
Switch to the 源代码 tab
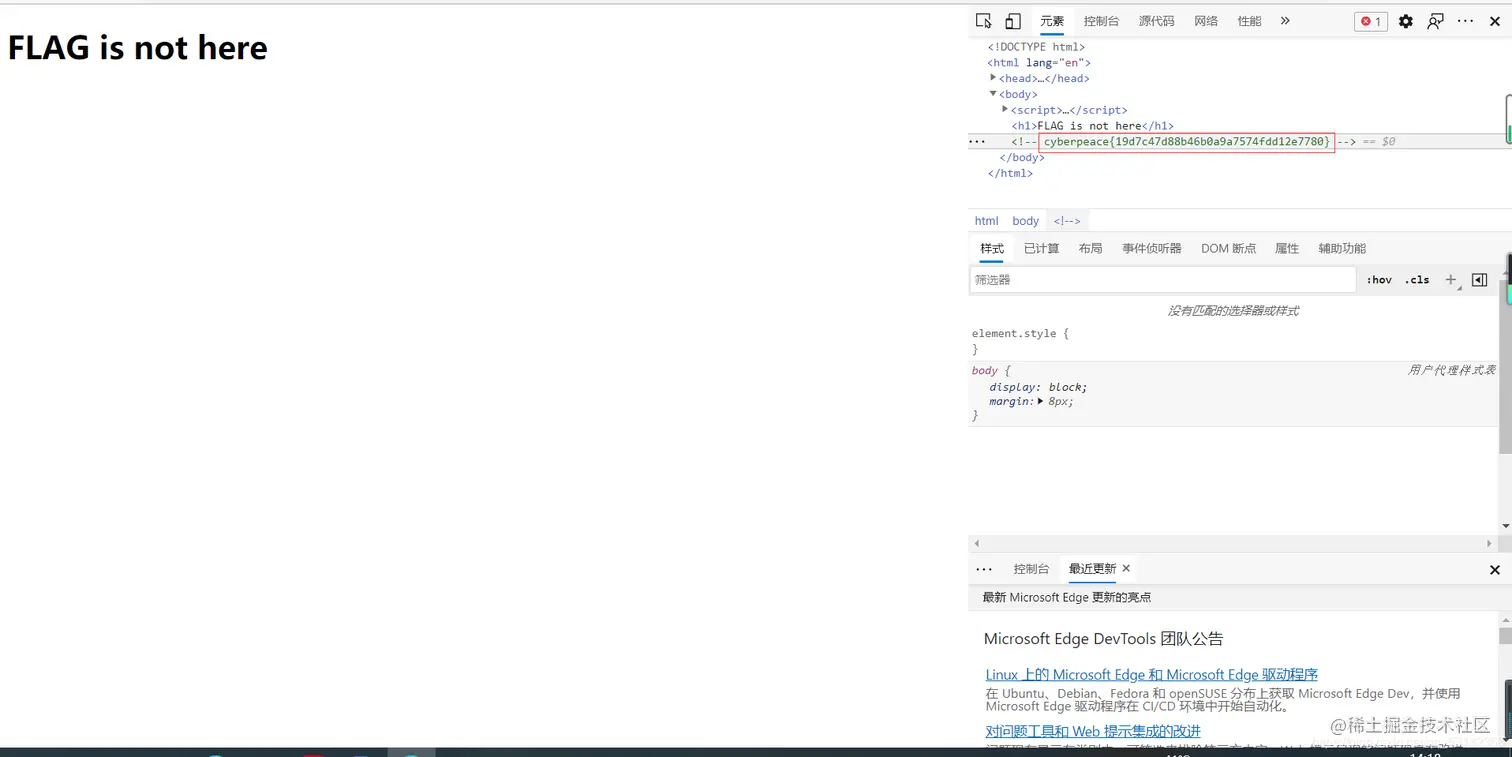(1156, 21)
